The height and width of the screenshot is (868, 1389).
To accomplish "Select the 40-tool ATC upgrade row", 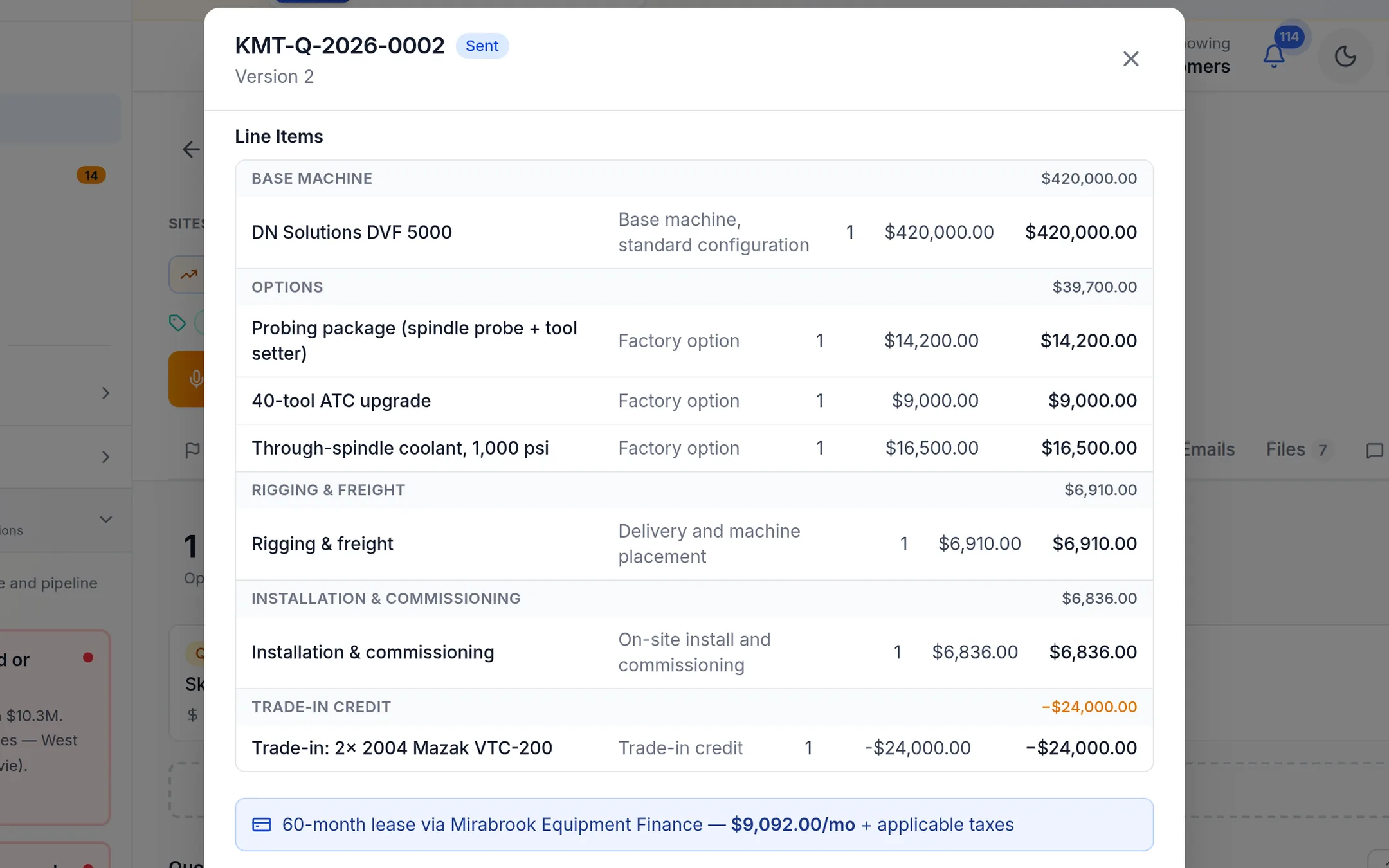I will [694, 401].
